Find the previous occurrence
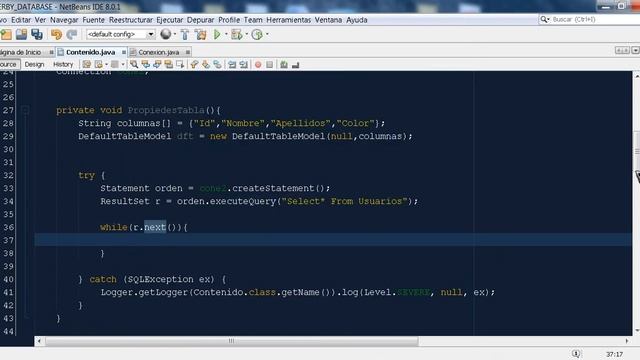Image resolution: width=640 pixels, height=360 pixels. (145, 64)
